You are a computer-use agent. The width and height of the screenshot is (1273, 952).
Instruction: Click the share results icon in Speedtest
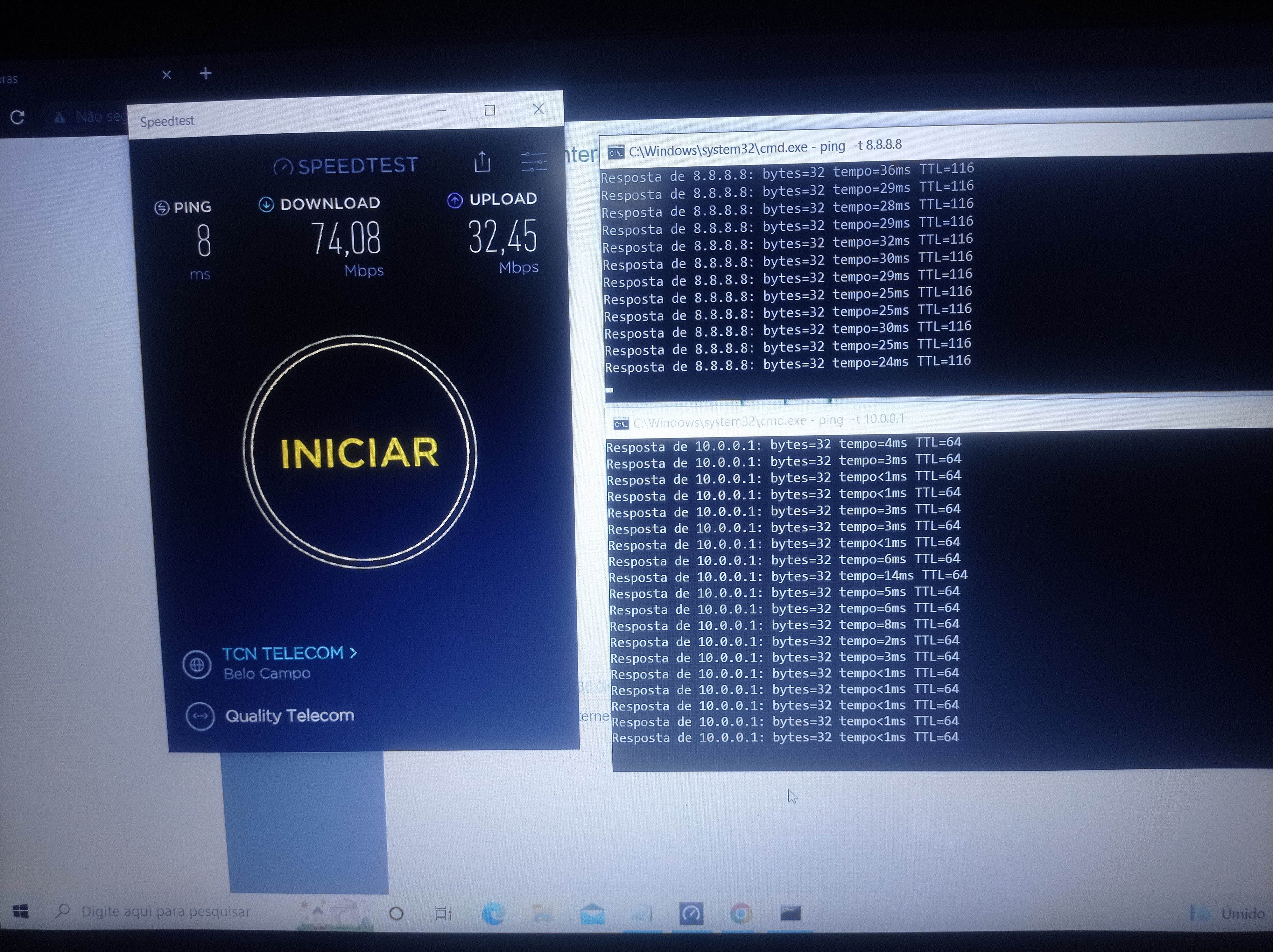[x=482, y=162]
